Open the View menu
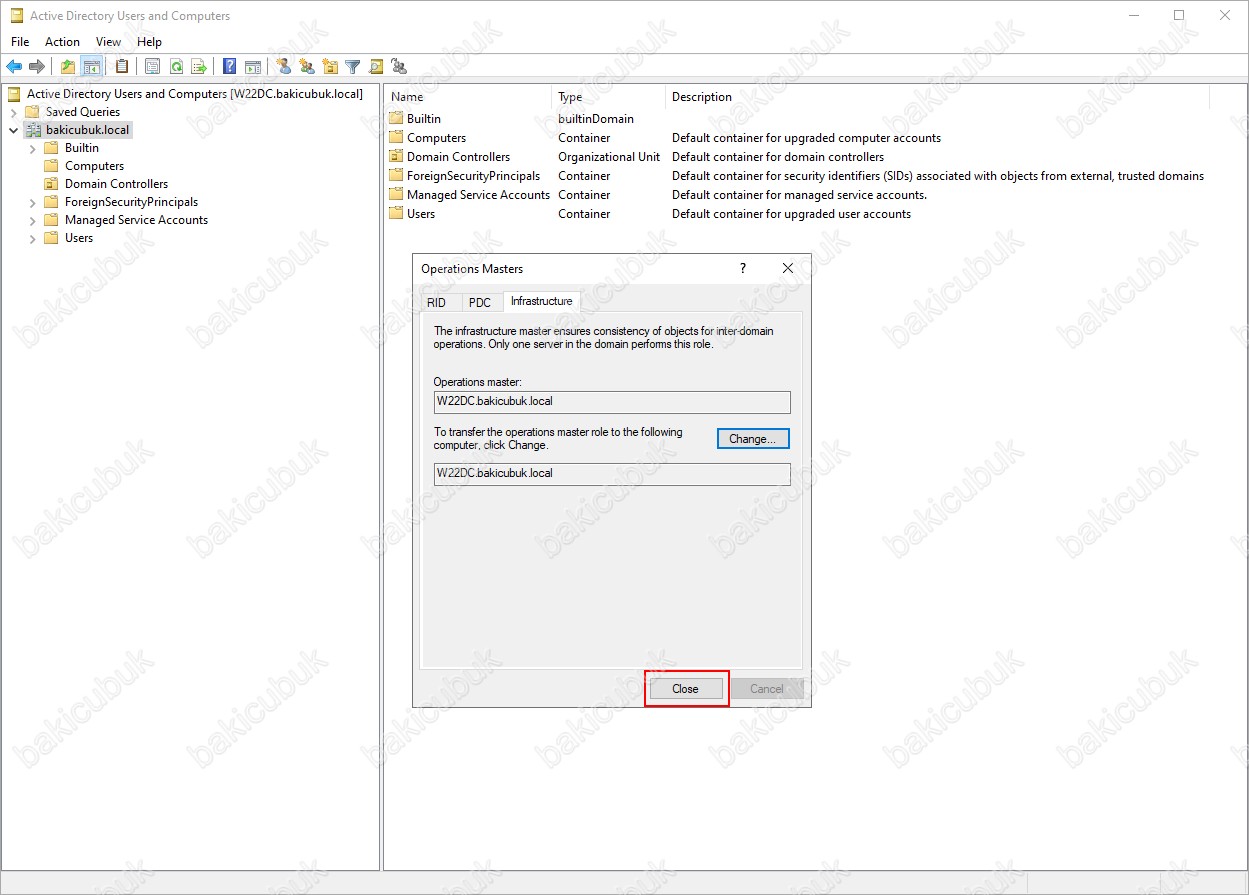The height and width of the screenshot is (895, 1249). click(108, 42)
